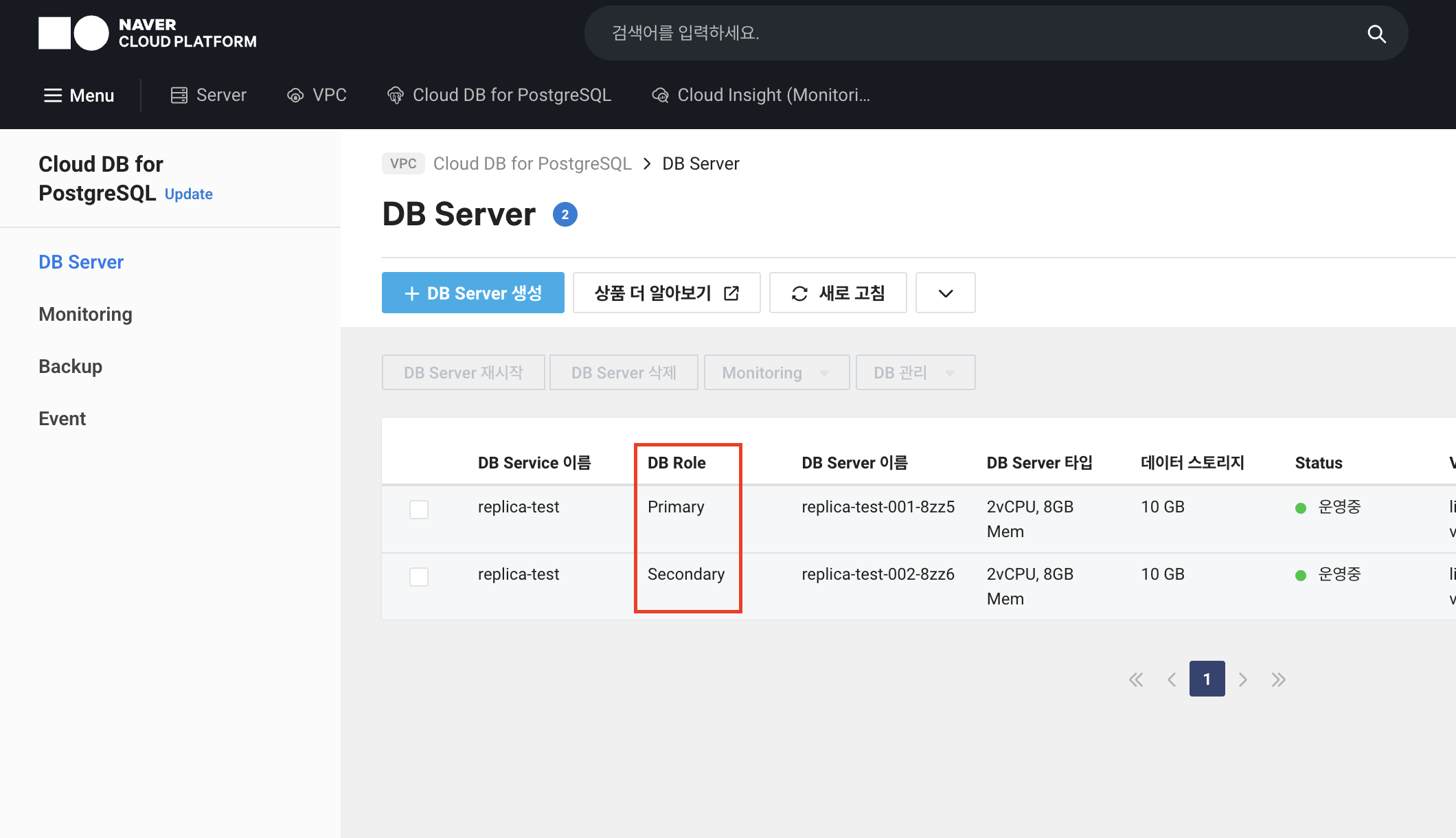Go to the previous page arrow
The width and height of the screenshot is (1456, 838).
point(1172,679)
